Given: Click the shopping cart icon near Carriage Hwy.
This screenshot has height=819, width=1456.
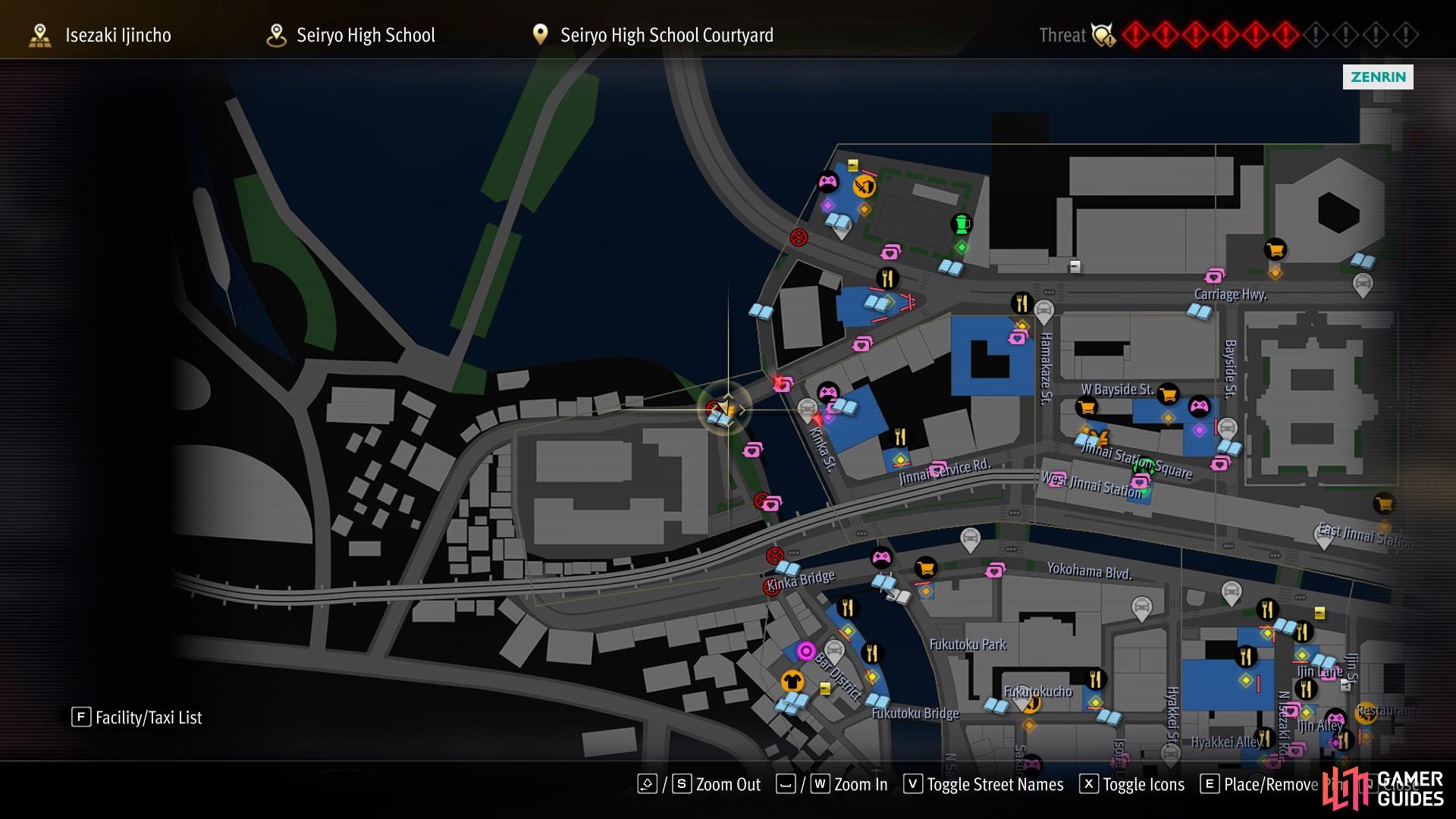Looking at the screenshot, I should tap(1275, 249).
